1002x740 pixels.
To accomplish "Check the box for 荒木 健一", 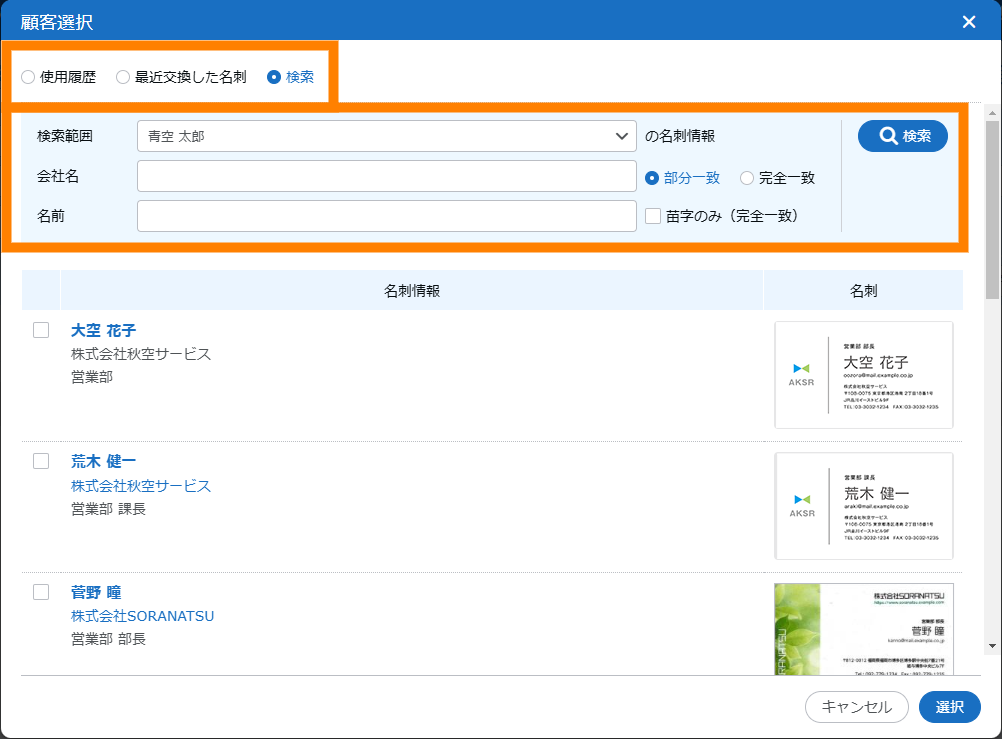I will [x=41, y=461].
